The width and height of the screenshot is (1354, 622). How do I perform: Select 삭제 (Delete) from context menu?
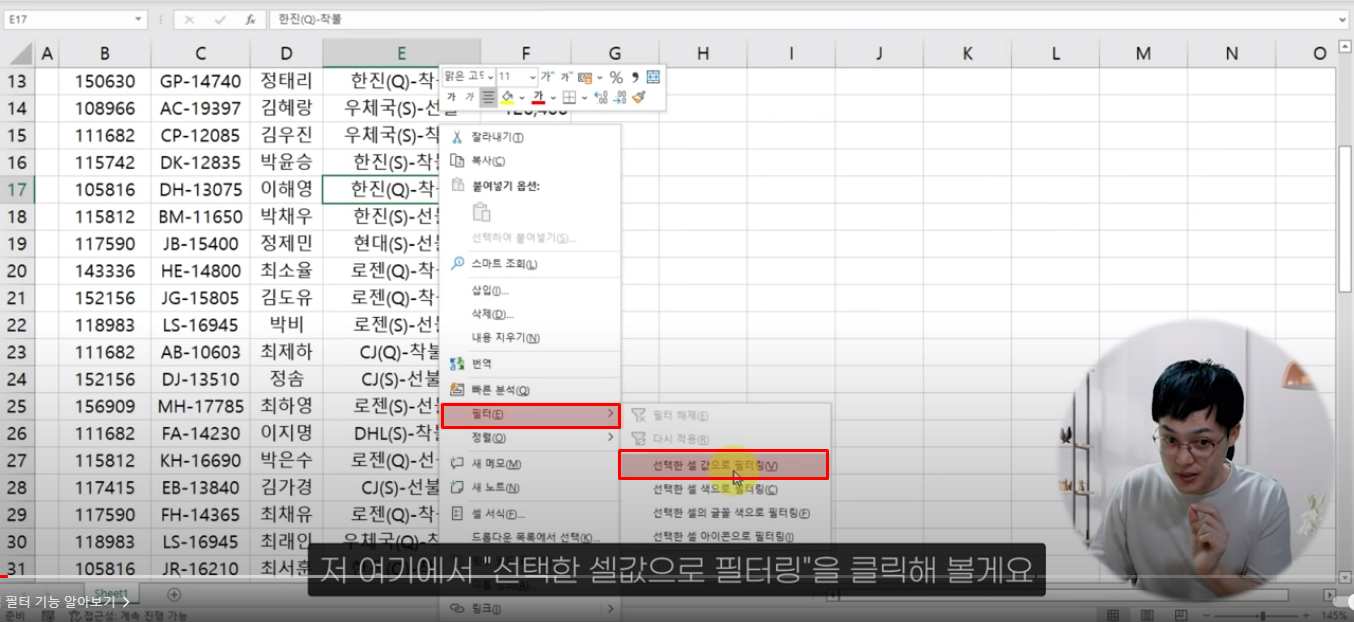pyautogui.click(x=530, y=314)
